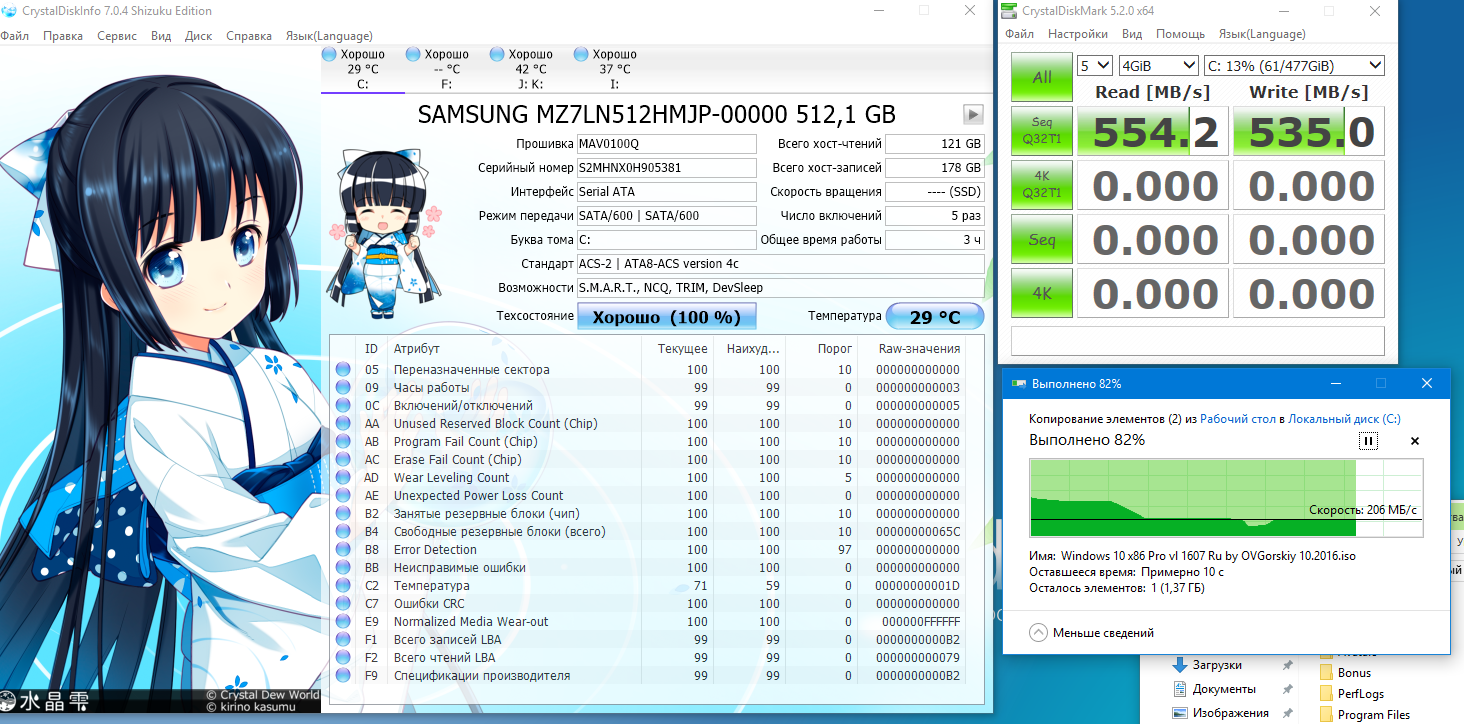The width and height of the screenshot is (1464, 724).
Task: Click status orb for Температура attribute row
Action: pyautogui.click(x=344, y=586)
